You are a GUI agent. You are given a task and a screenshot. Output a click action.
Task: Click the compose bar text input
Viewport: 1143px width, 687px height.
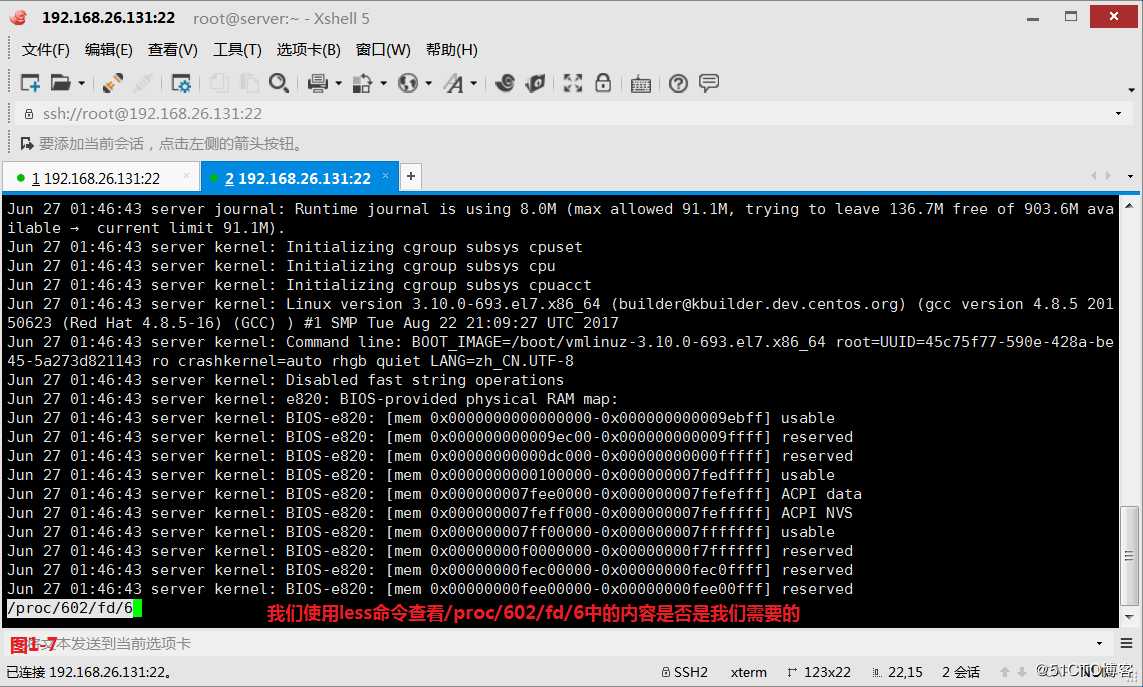pyautogui.click(x=550, y=643)
